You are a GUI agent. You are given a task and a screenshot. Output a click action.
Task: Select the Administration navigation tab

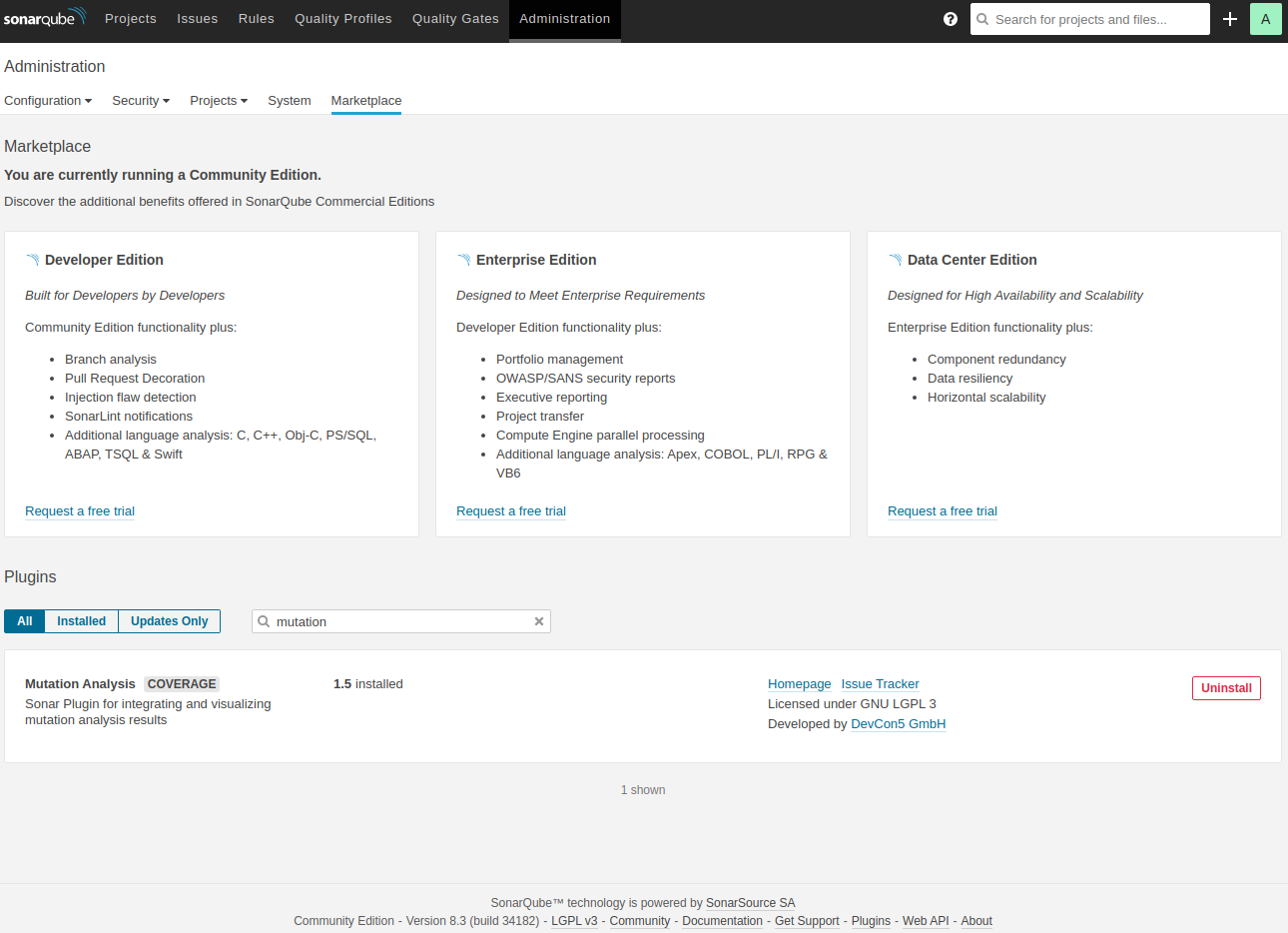pyautogui.click(x=565, y=19)
